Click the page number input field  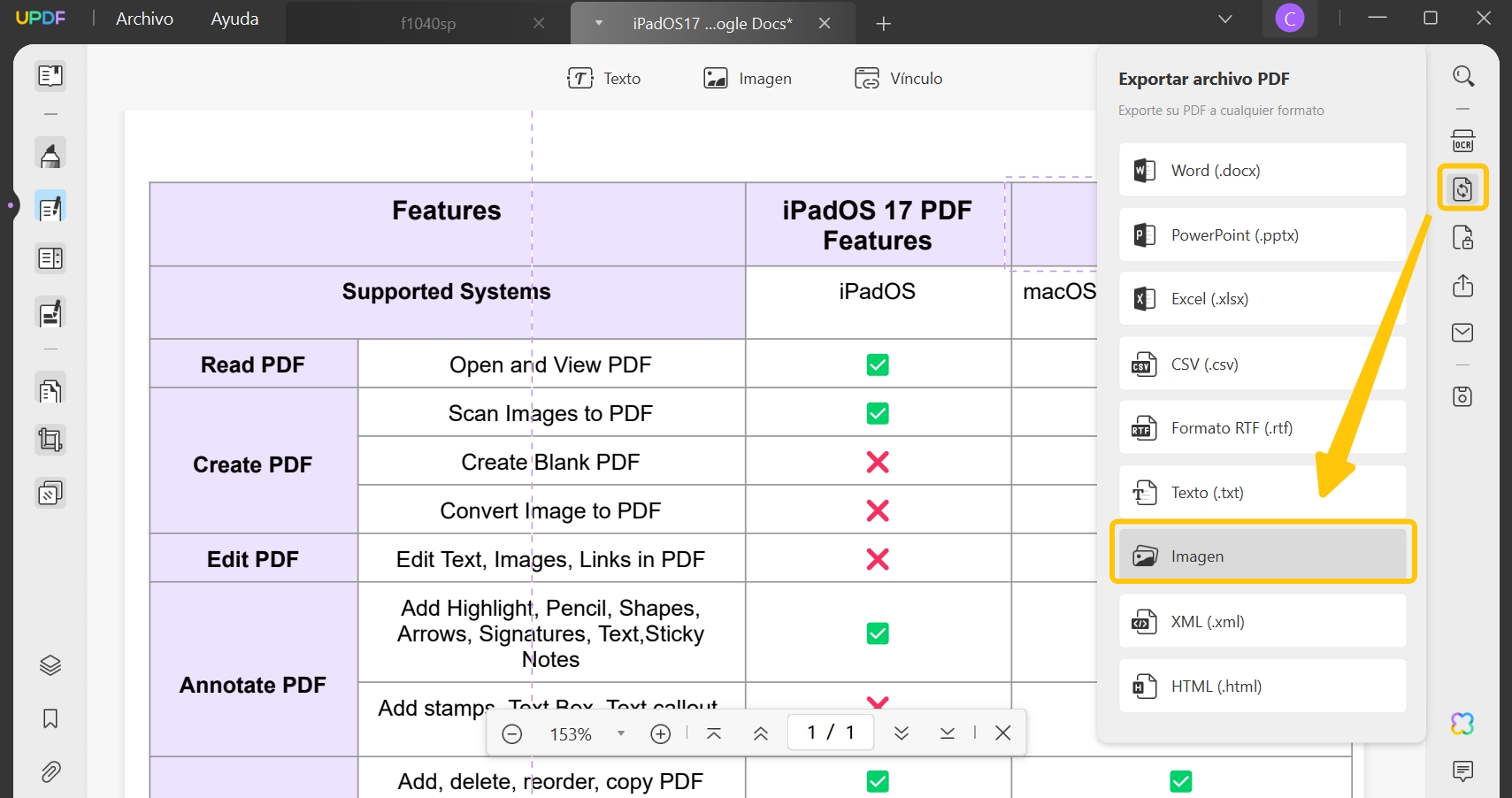click(831, 733)
